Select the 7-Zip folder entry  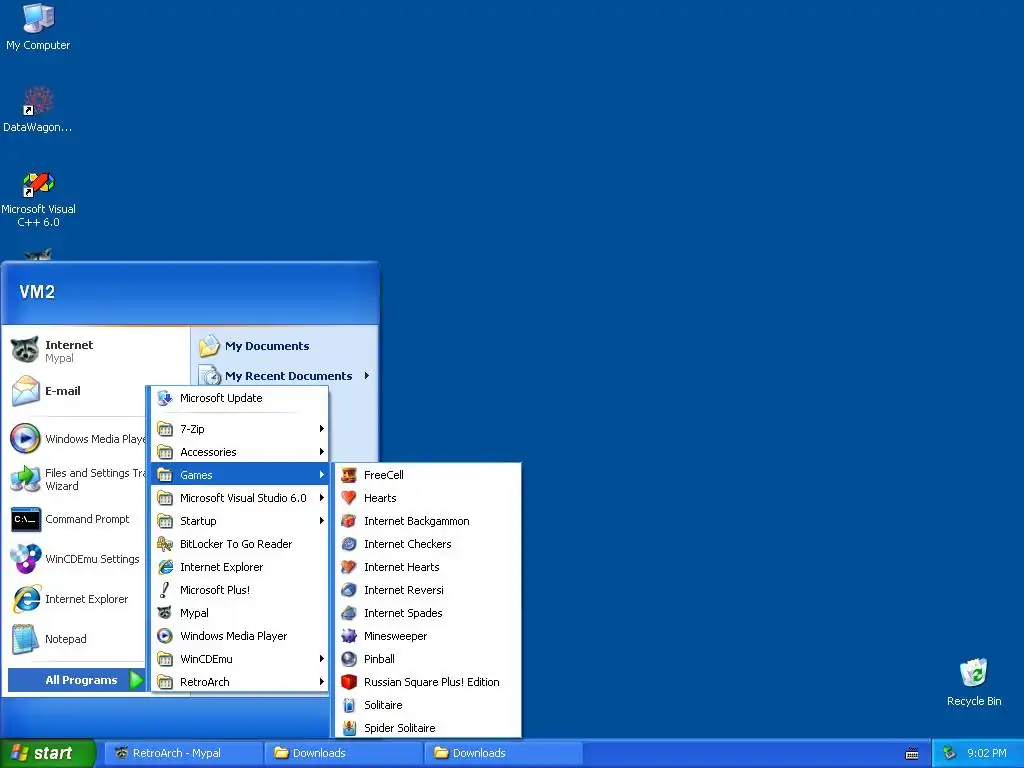(x=240, y=428)
